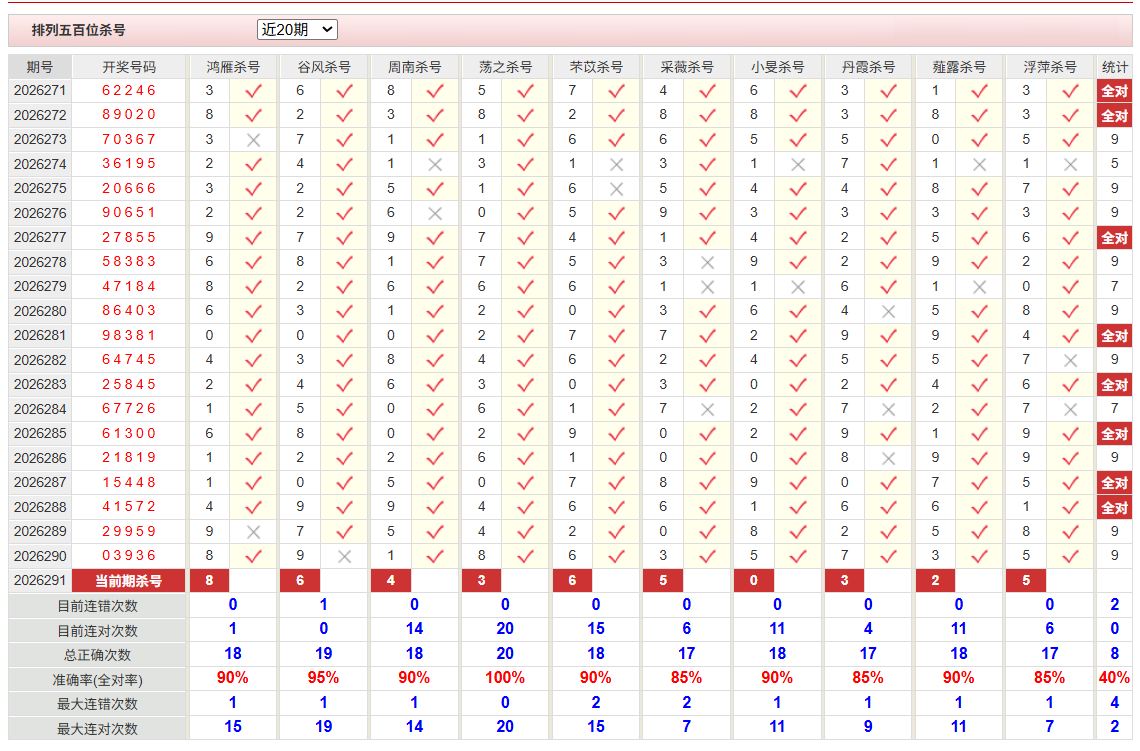Click the X mark for 芣苡杀号 in row 2026275
Screen dimensions: 1140x751
pyautogui.click(x=617, y=189)
